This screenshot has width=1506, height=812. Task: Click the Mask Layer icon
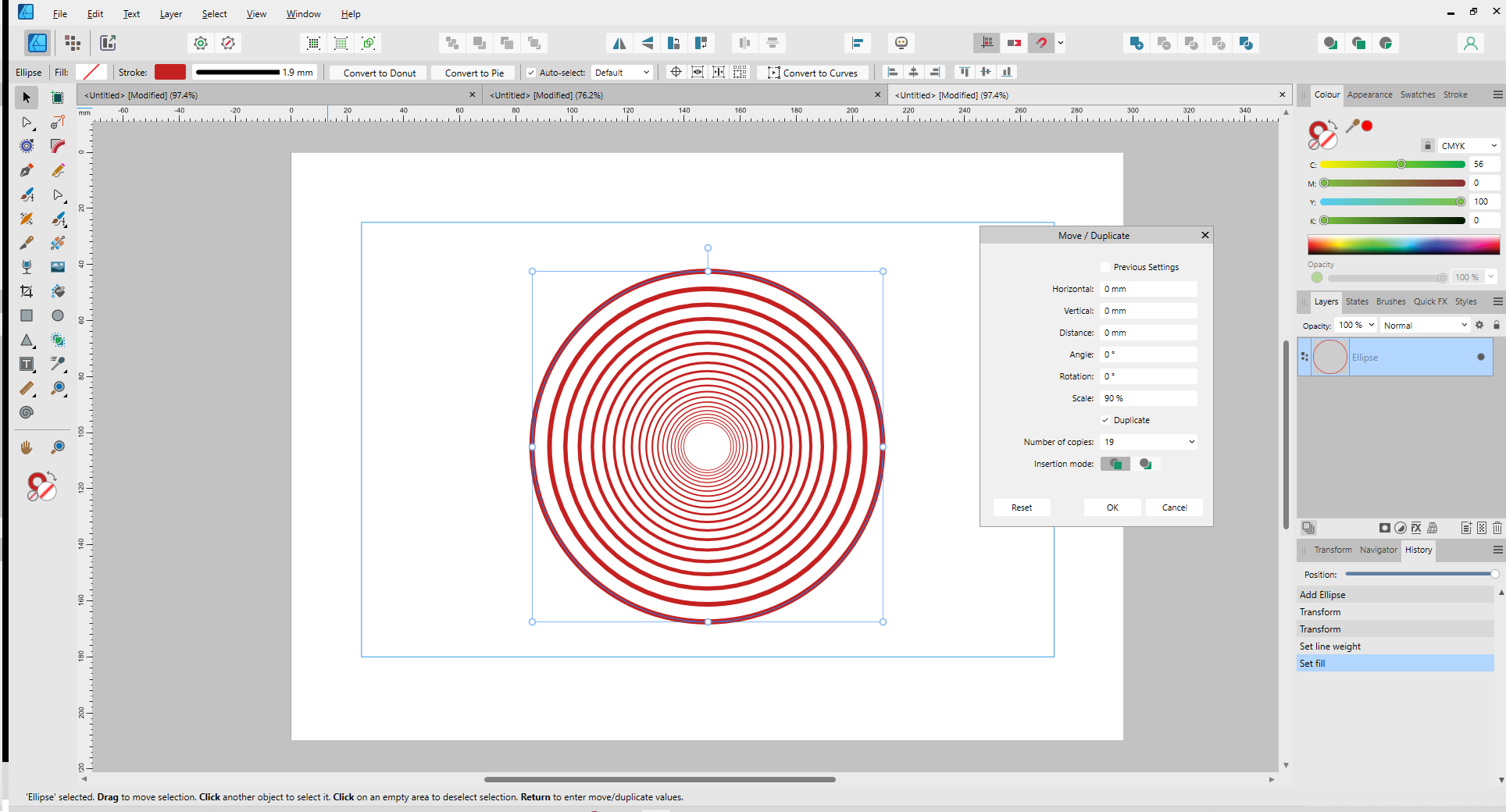pos(1384,528)
